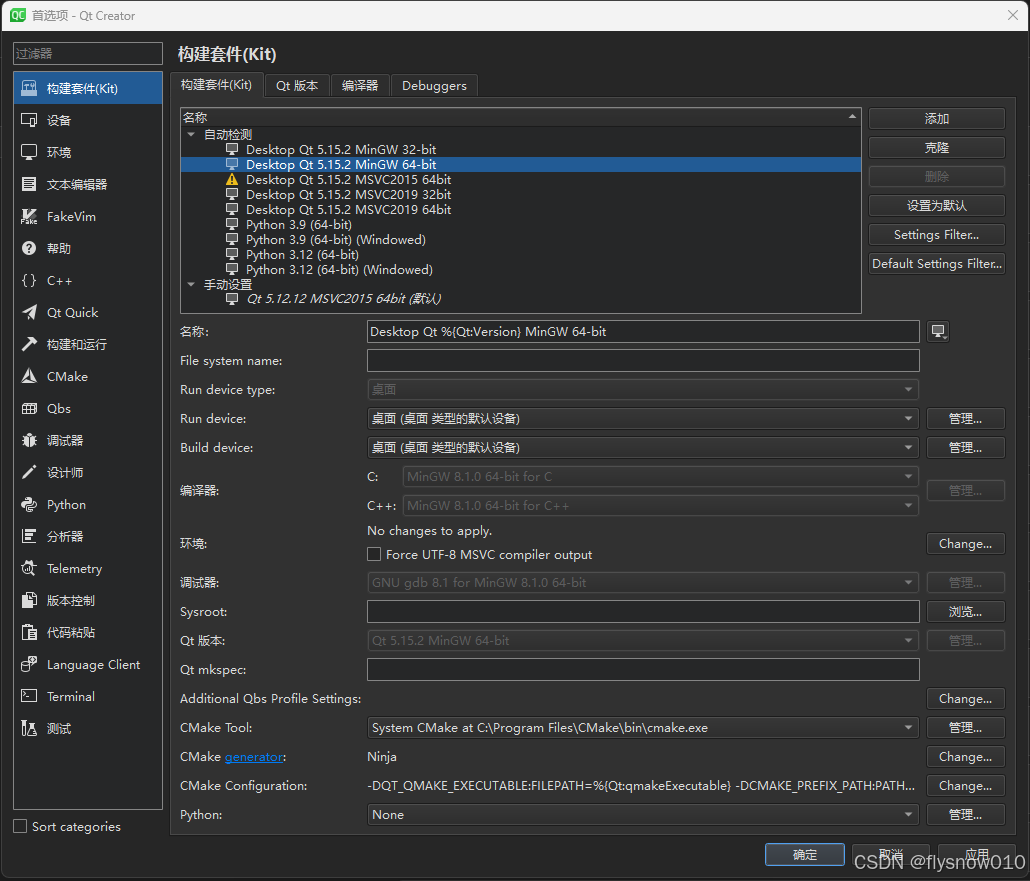Click Change... for CMake Configuration
This screenshot has height=881, width=1030.
[966, 786]
